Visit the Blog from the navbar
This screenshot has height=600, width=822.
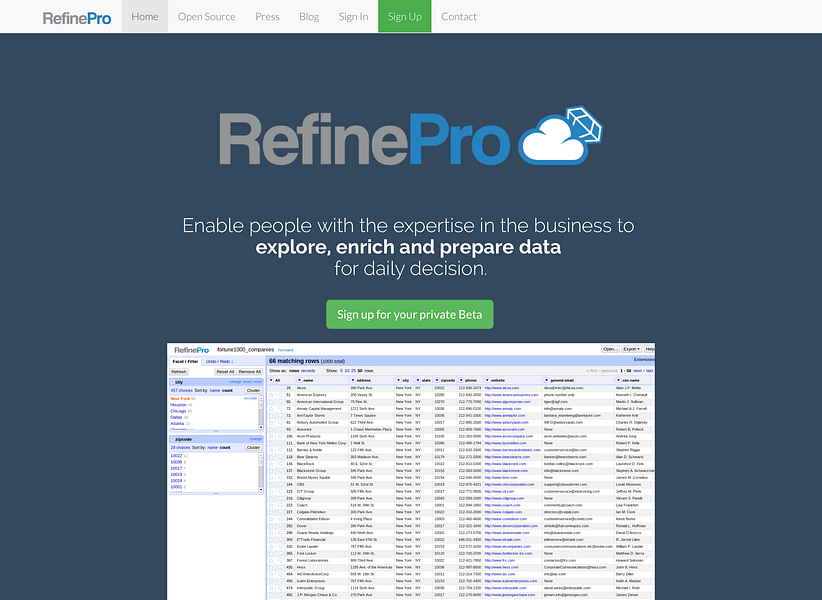pos(309,16)
